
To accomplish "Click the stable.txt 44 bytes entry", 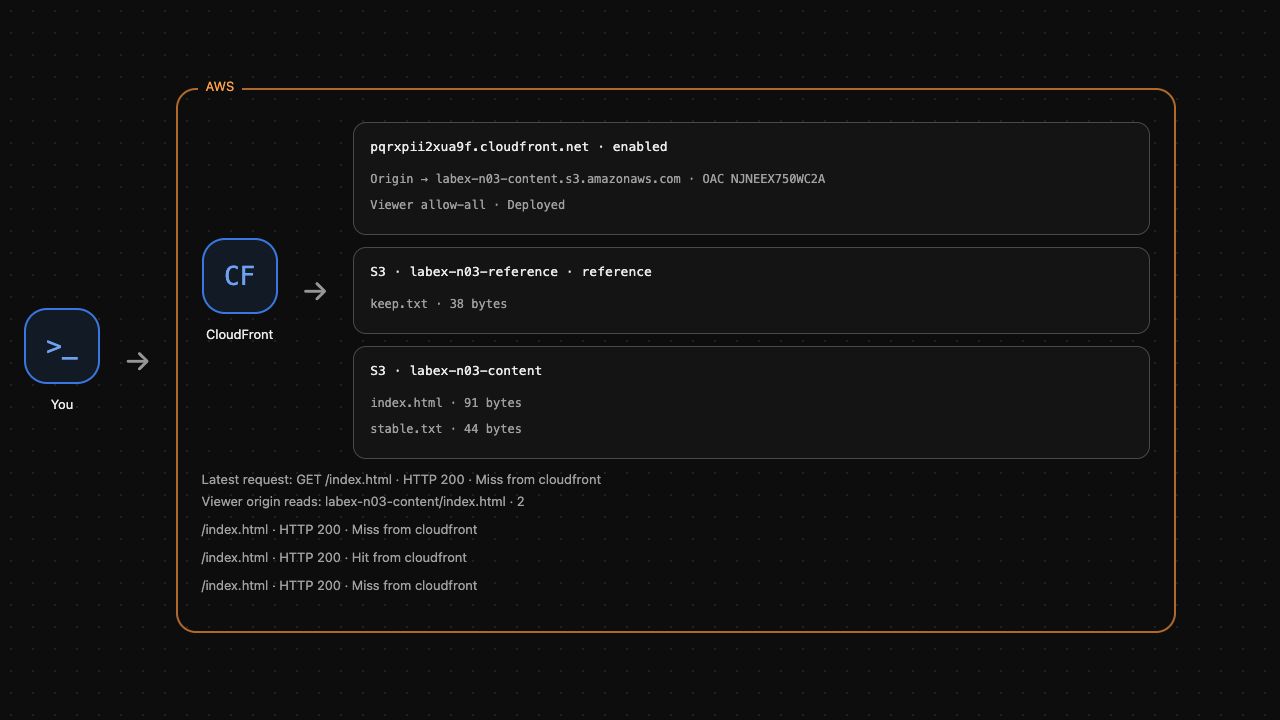I will (446, 429).
